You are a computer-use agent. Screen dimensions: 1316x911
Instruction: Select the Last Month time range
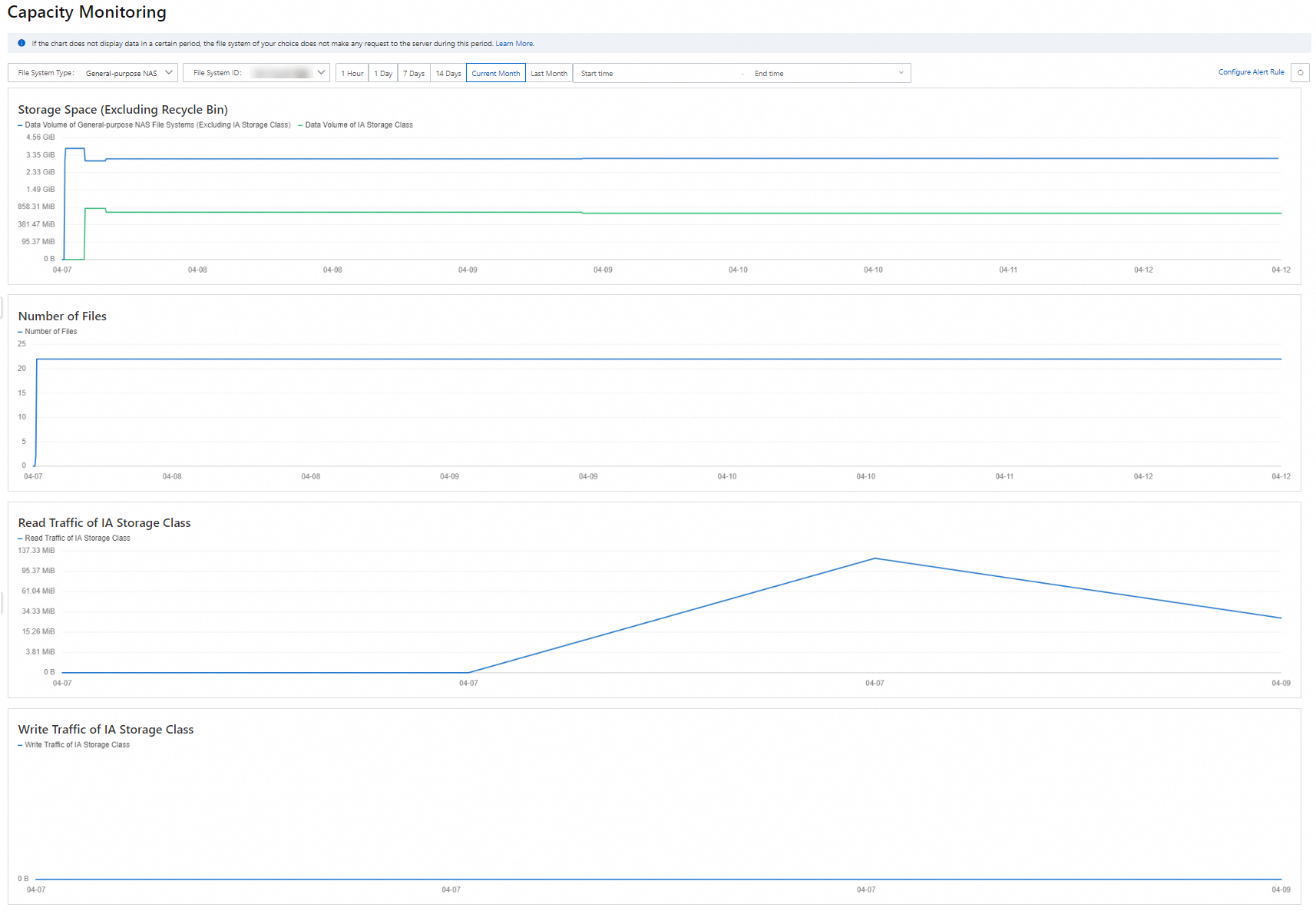[549, 73]
